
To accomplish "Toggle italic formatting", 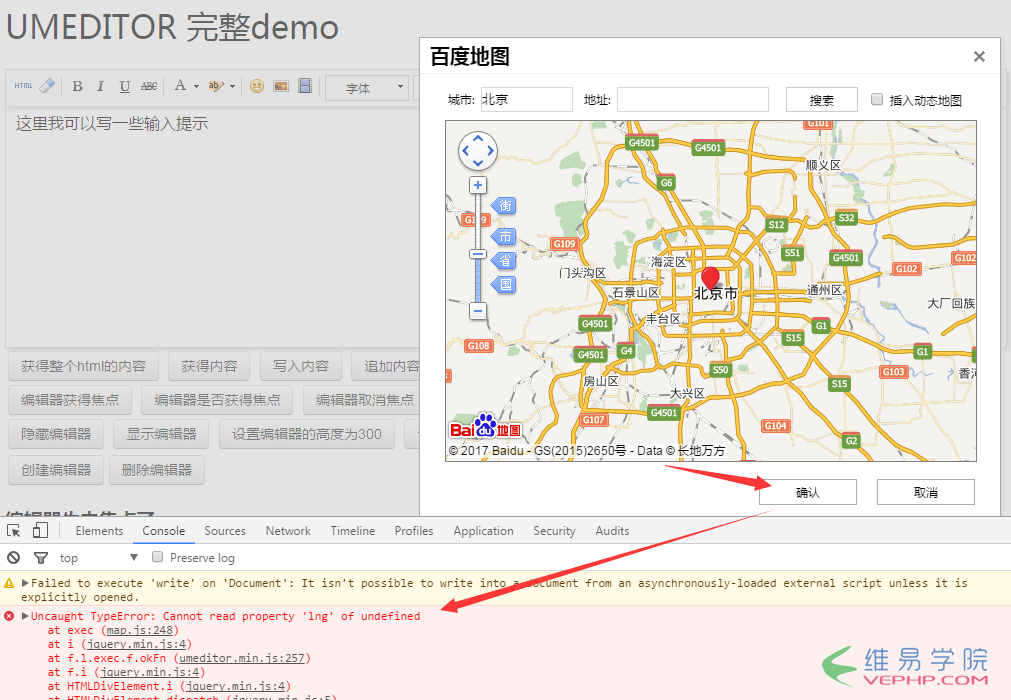I will [101, 86].
